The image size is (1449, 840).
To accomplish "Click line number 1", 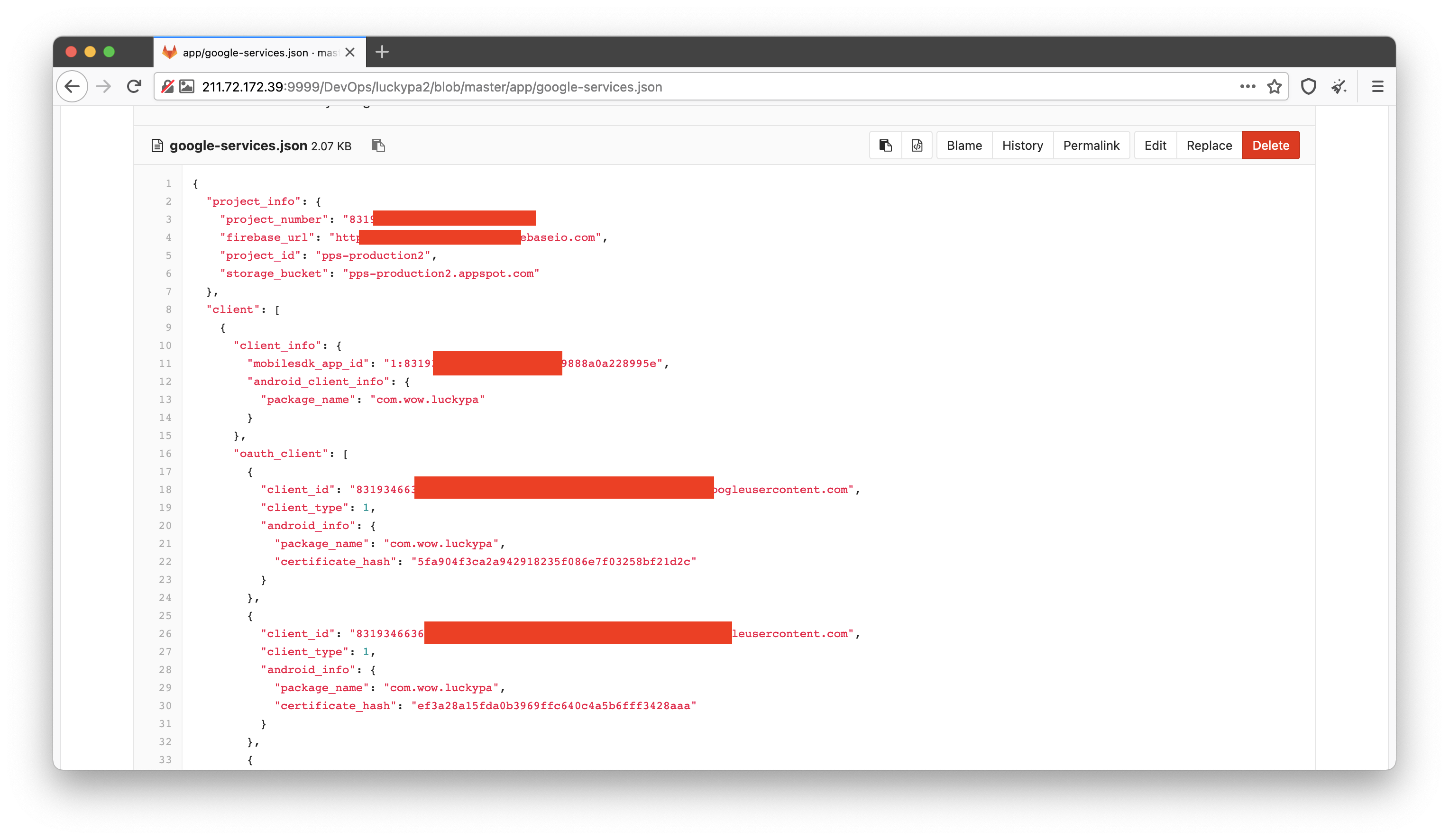I will point(168,183).
